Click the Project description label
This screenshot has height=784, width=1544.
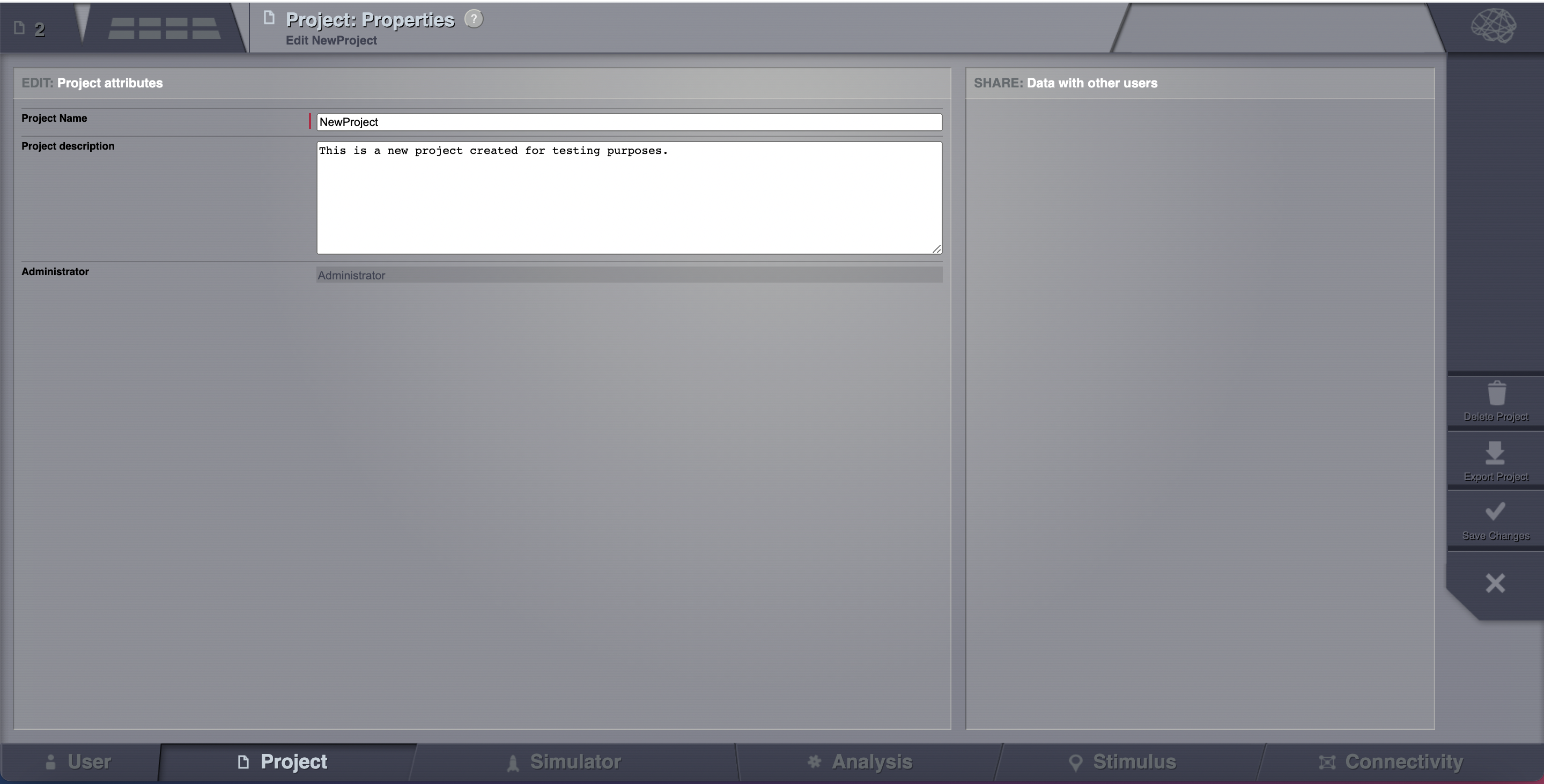point(68,146)
